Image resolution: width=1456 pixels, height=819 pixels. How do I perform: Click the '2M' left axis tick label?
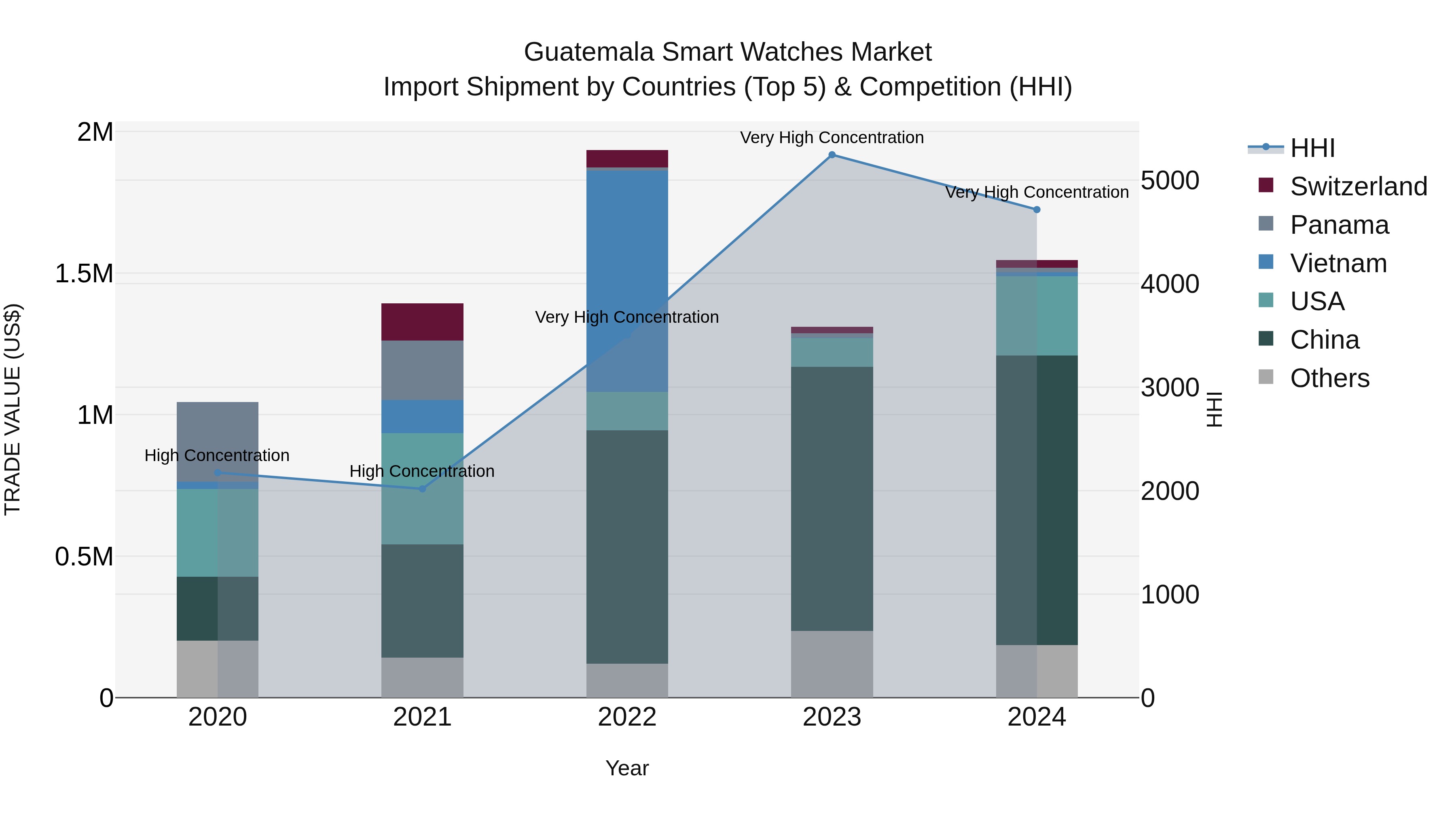[95, 132]
